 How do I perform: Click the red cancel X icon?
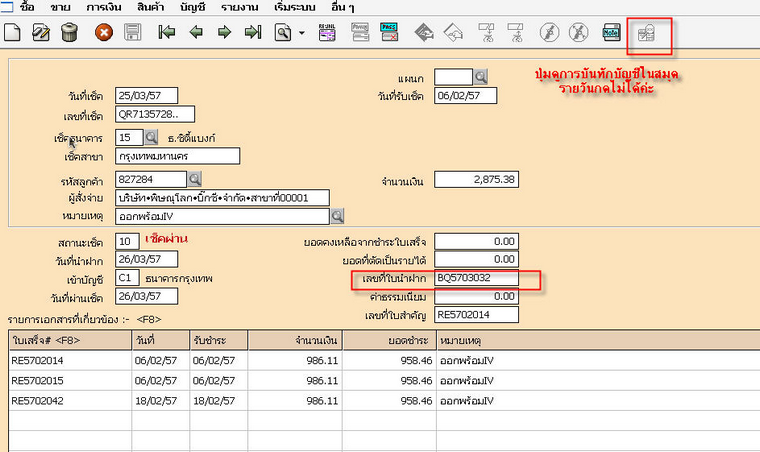(103, 32)
